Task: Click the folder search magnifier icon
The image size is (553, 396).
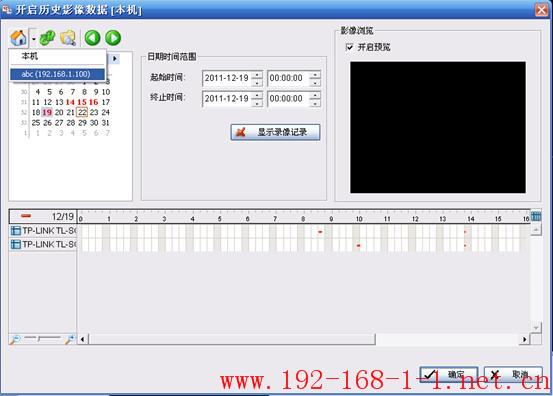Action: pos(68,38)
